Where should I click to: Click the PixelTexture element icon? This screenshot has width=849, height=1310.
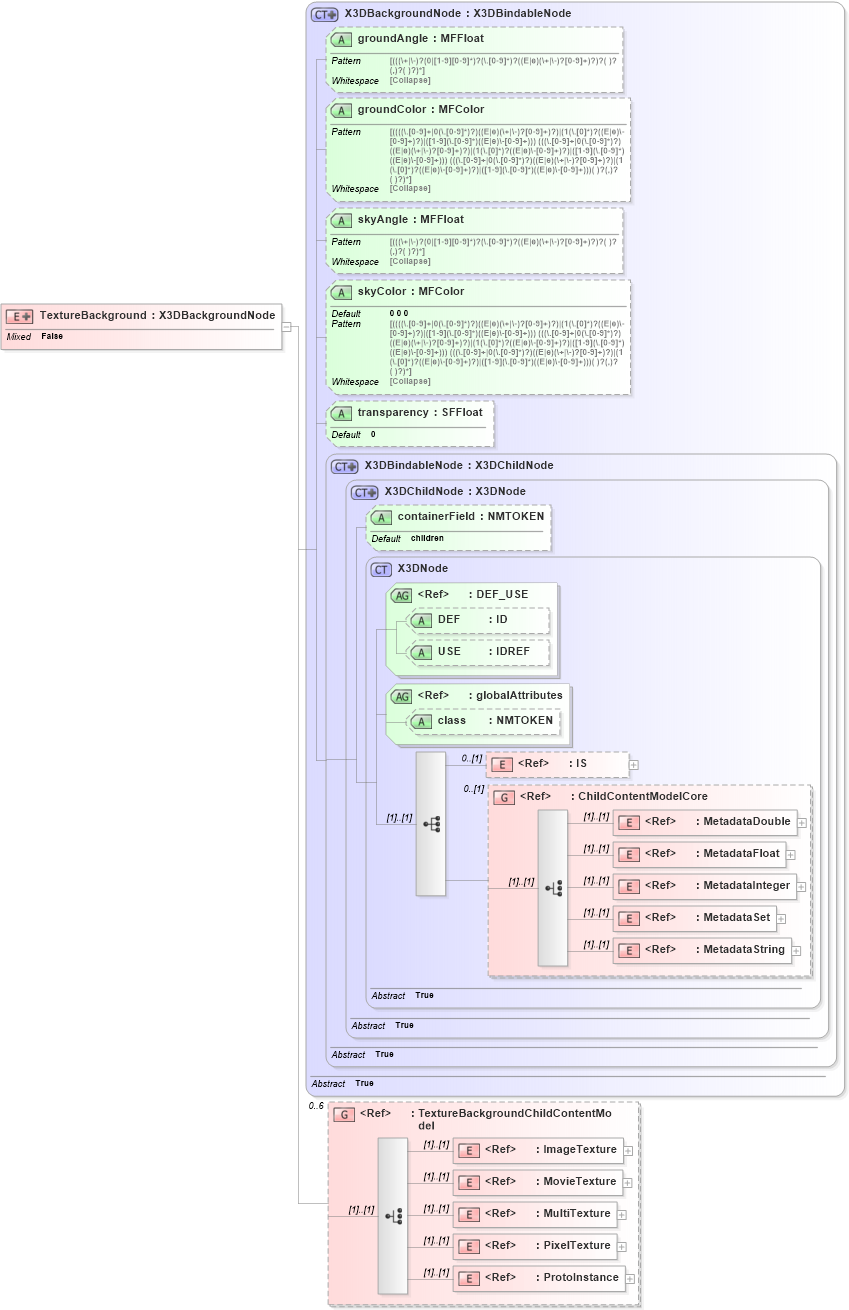pos(469,1247)
